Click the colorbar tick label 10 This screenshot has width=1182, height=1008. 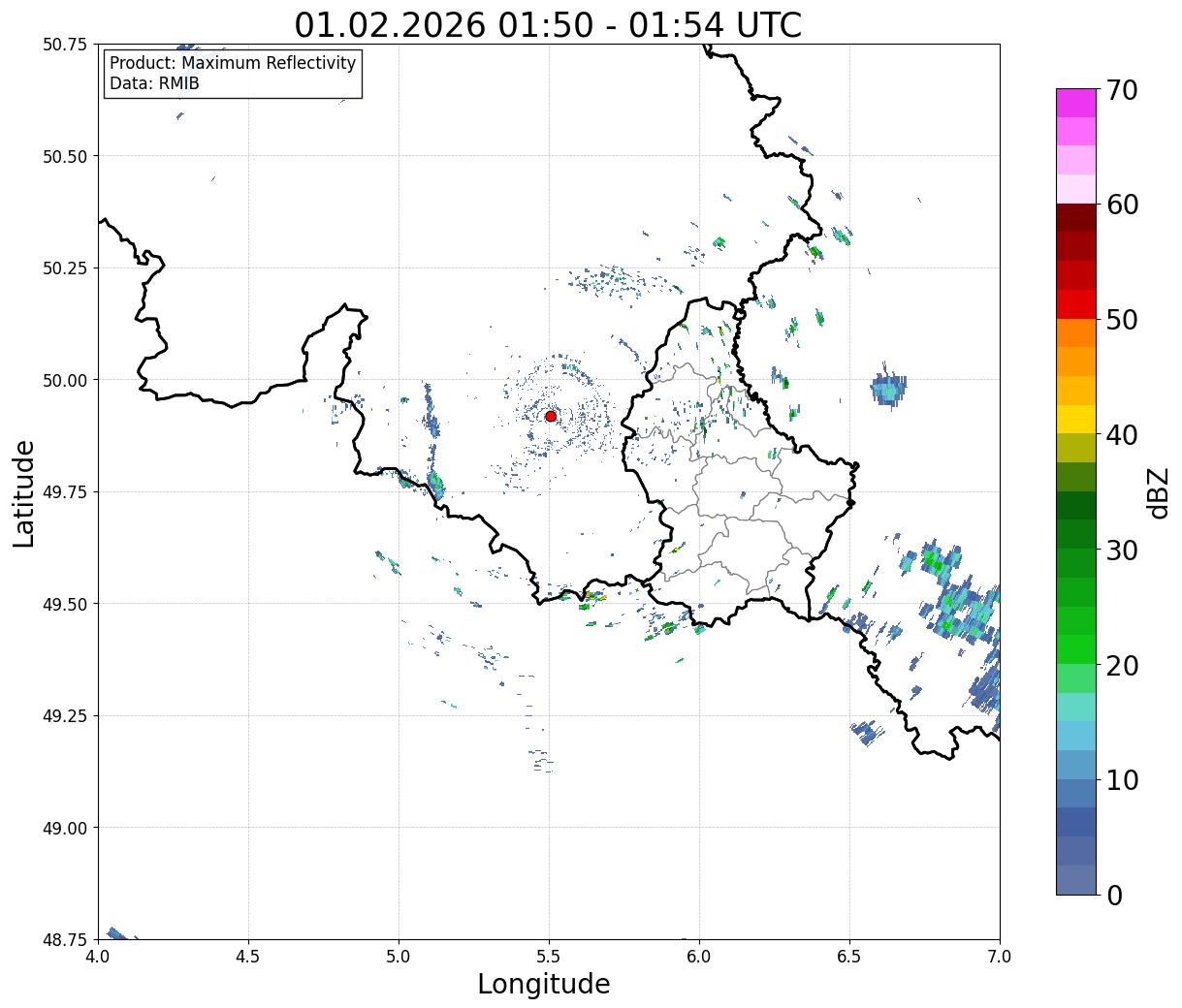tap(1121, 780)
